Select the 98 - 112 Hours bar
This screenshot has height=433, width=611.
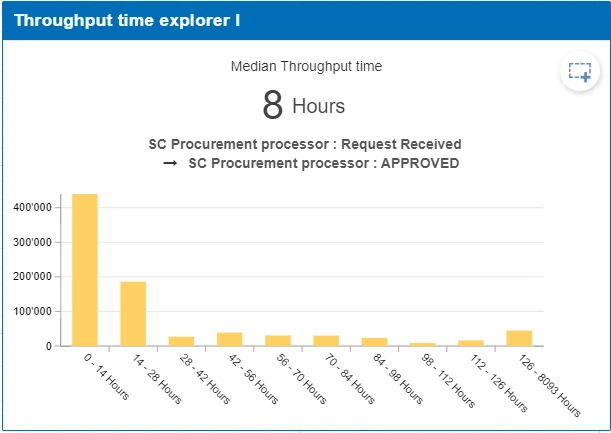(423, 344)
